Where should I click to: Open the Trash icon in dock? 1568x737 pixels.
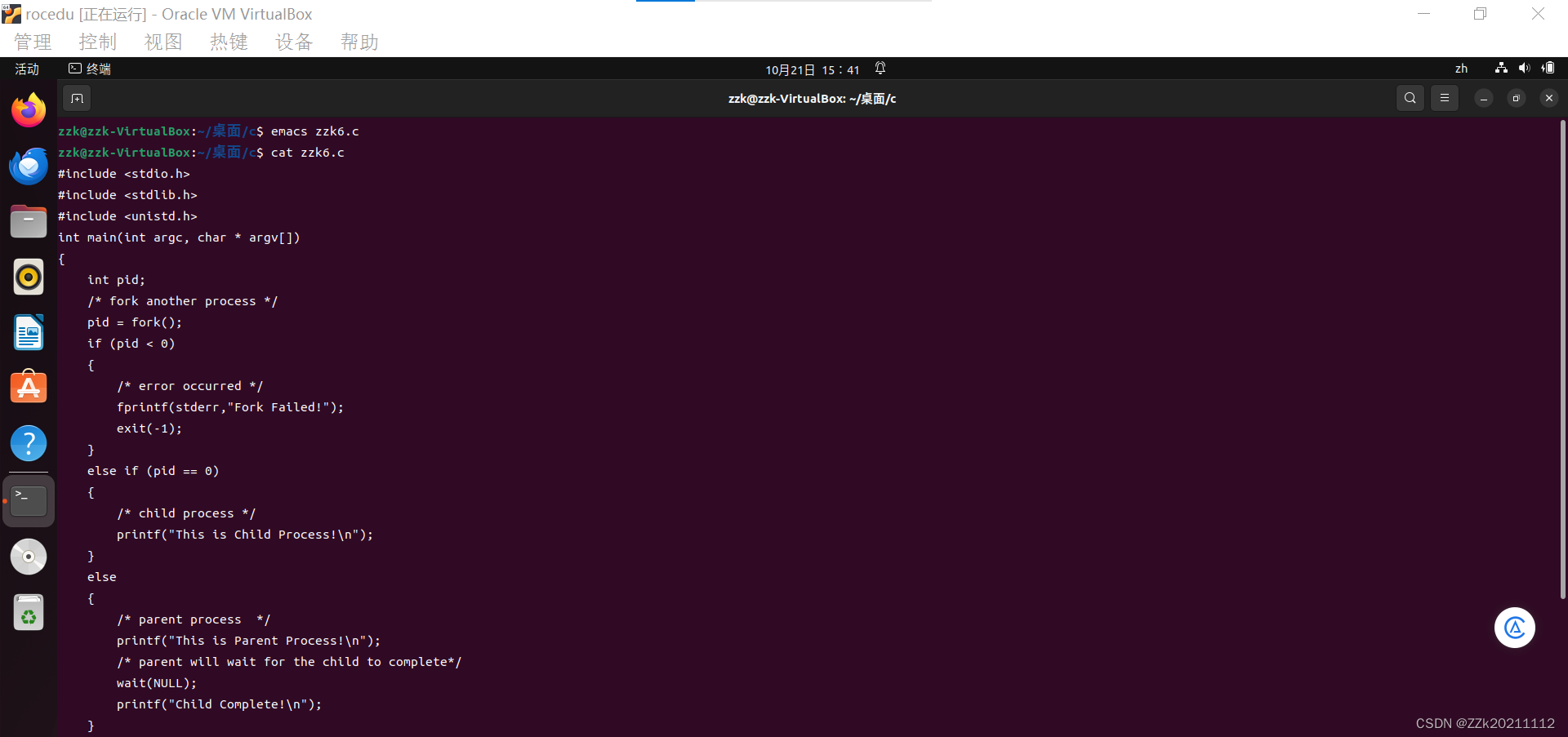click(29, 612)
